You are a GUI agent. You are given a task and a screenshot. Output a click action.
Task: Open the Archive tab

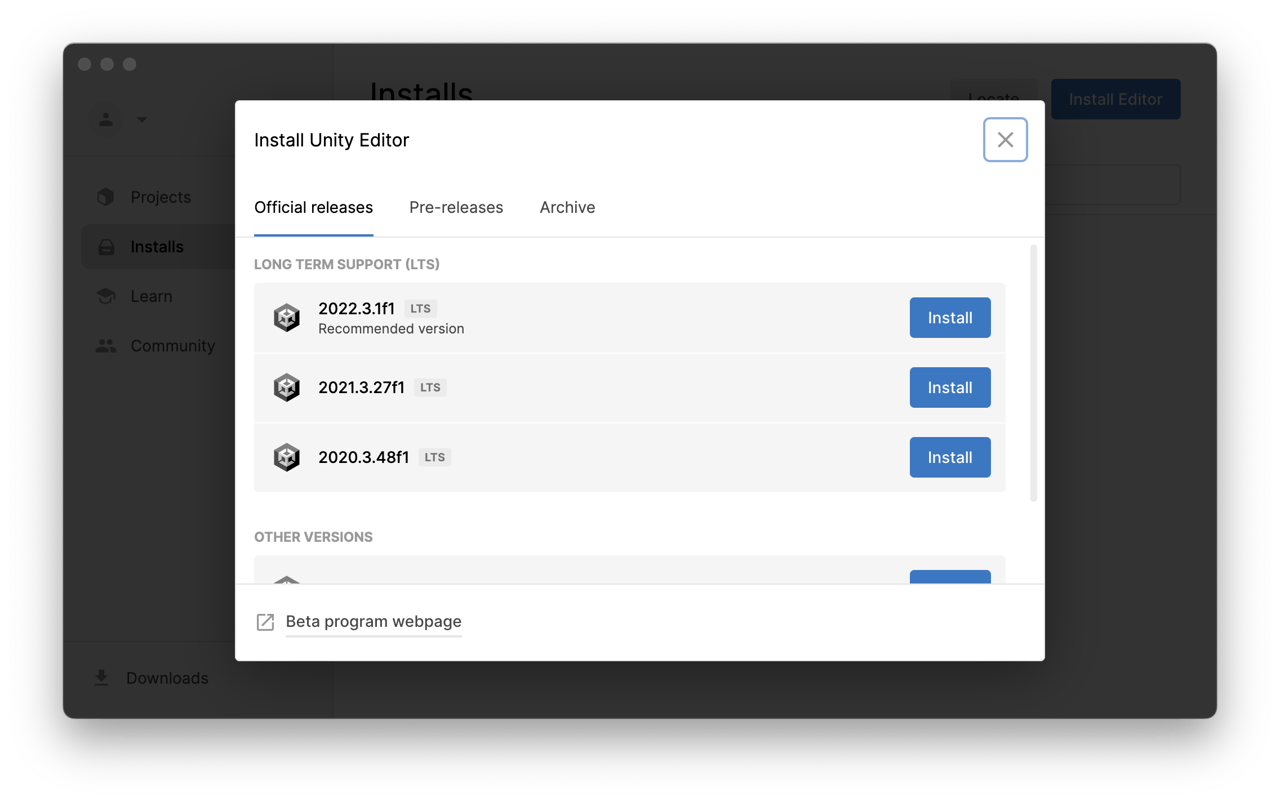tap(567, 208)
